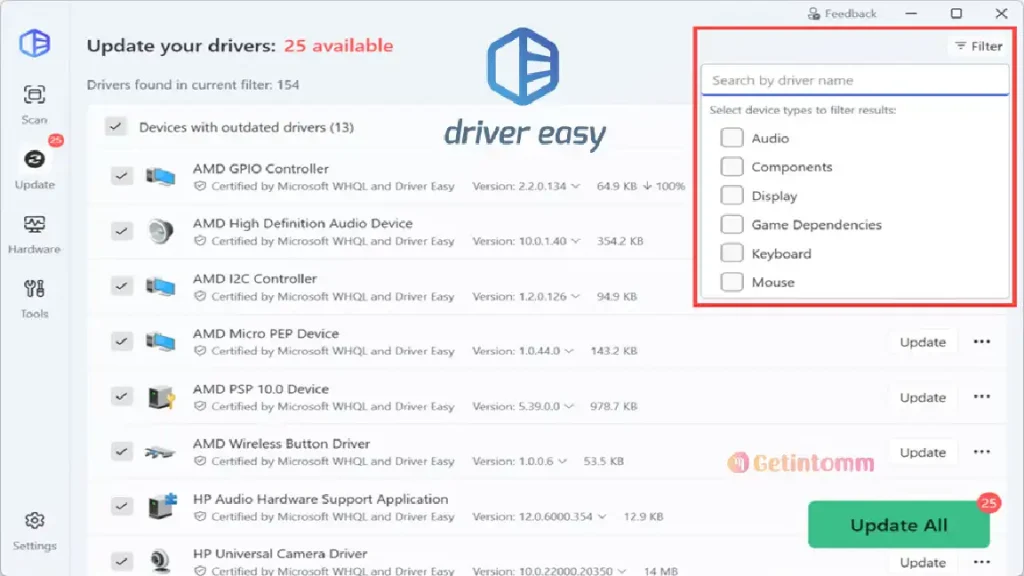Uncheck AMD I2C Controller checkbox

click(x=121, y=286)
